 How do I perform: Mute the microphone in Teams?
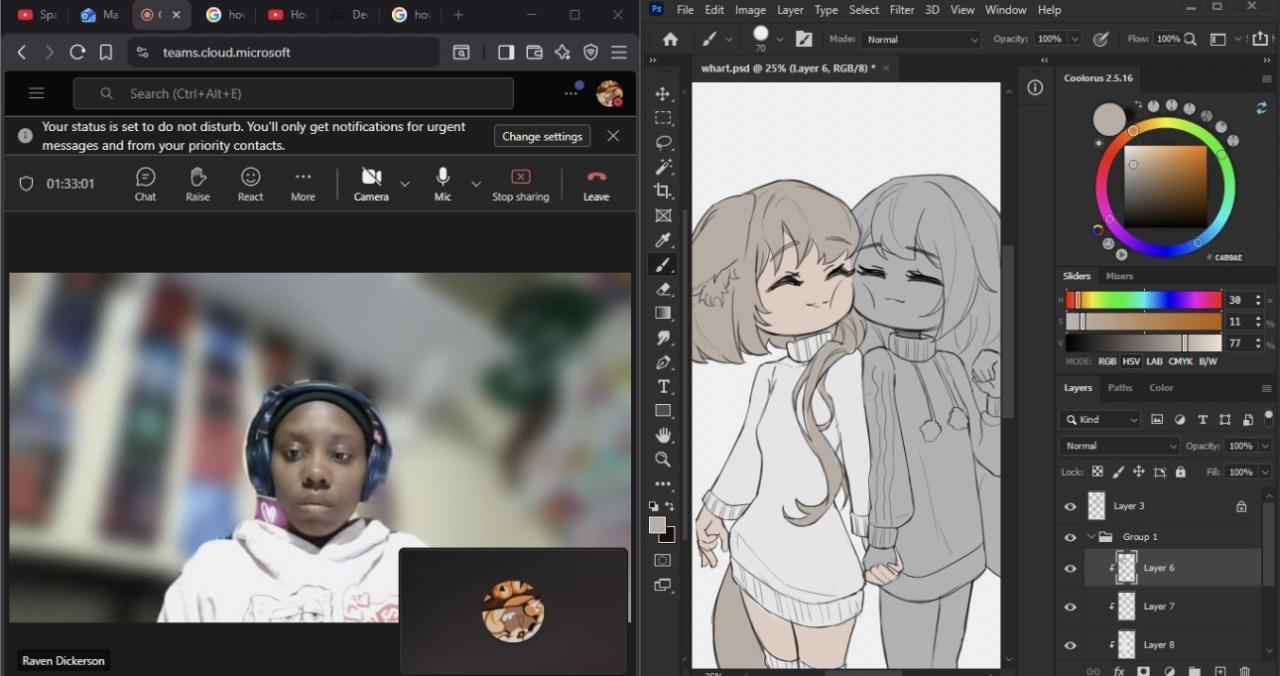[x=442, y=183]
